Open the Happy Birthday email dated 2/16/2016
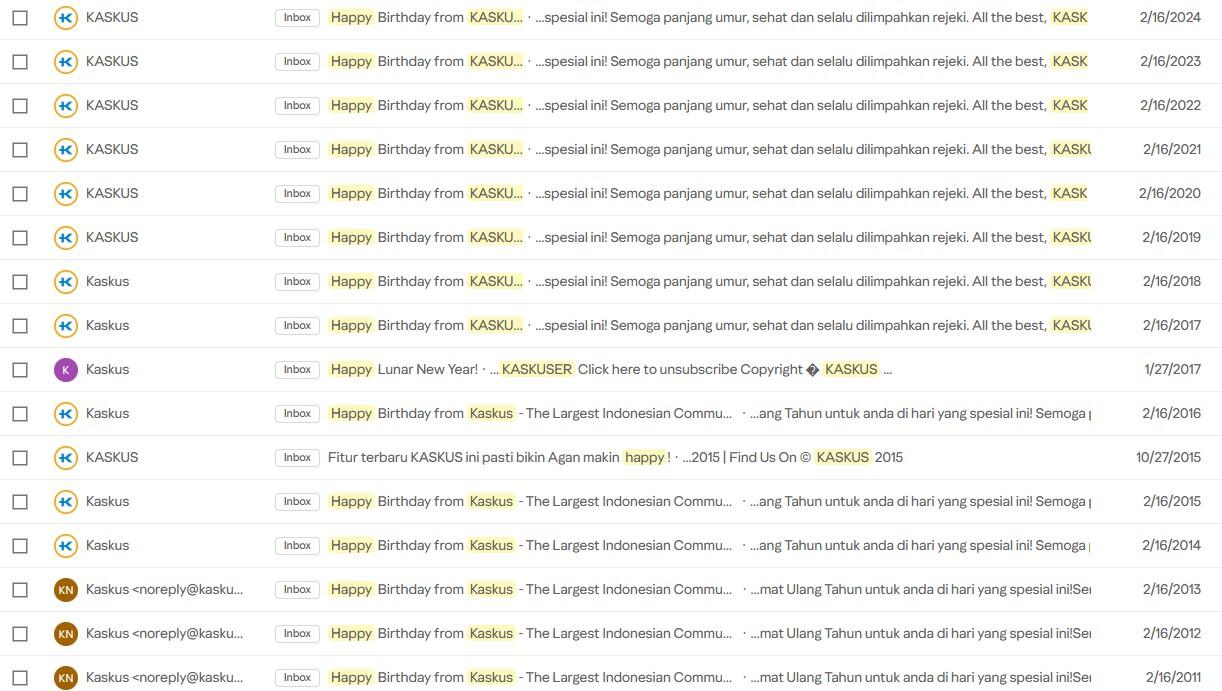 [x=530, y=413]
